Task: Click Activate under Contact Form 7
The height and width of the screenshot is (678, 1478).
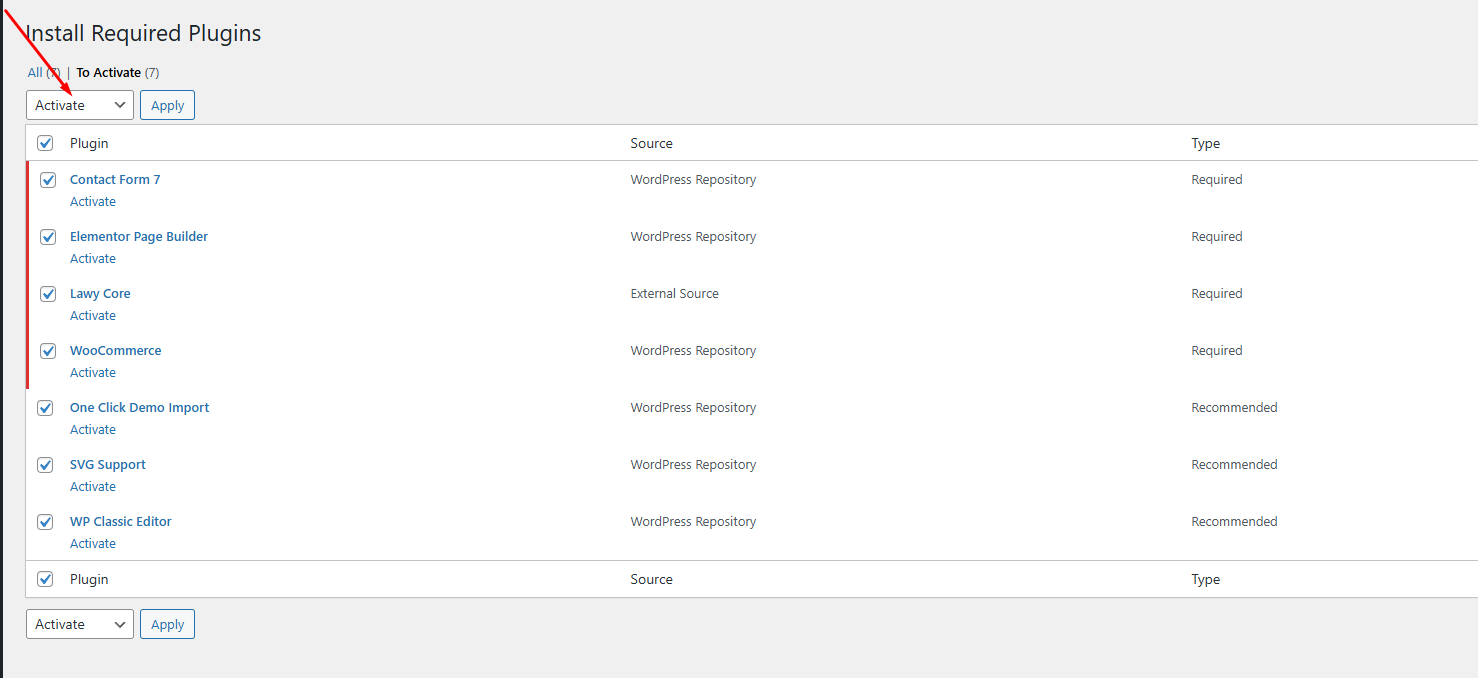Action: tap(93, 202)
